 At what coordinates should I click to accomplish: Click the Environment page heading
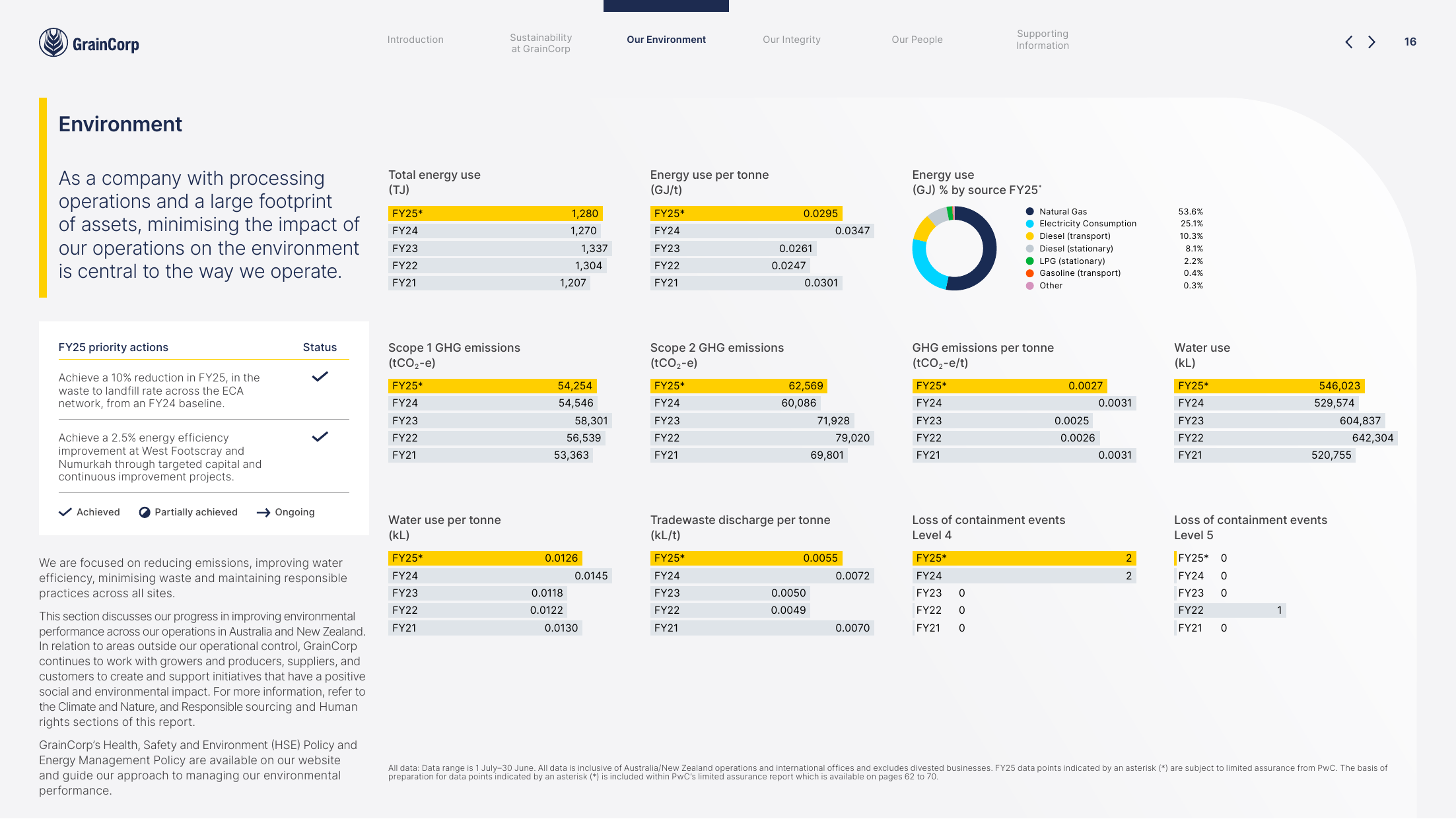click(x=120, y=124)
